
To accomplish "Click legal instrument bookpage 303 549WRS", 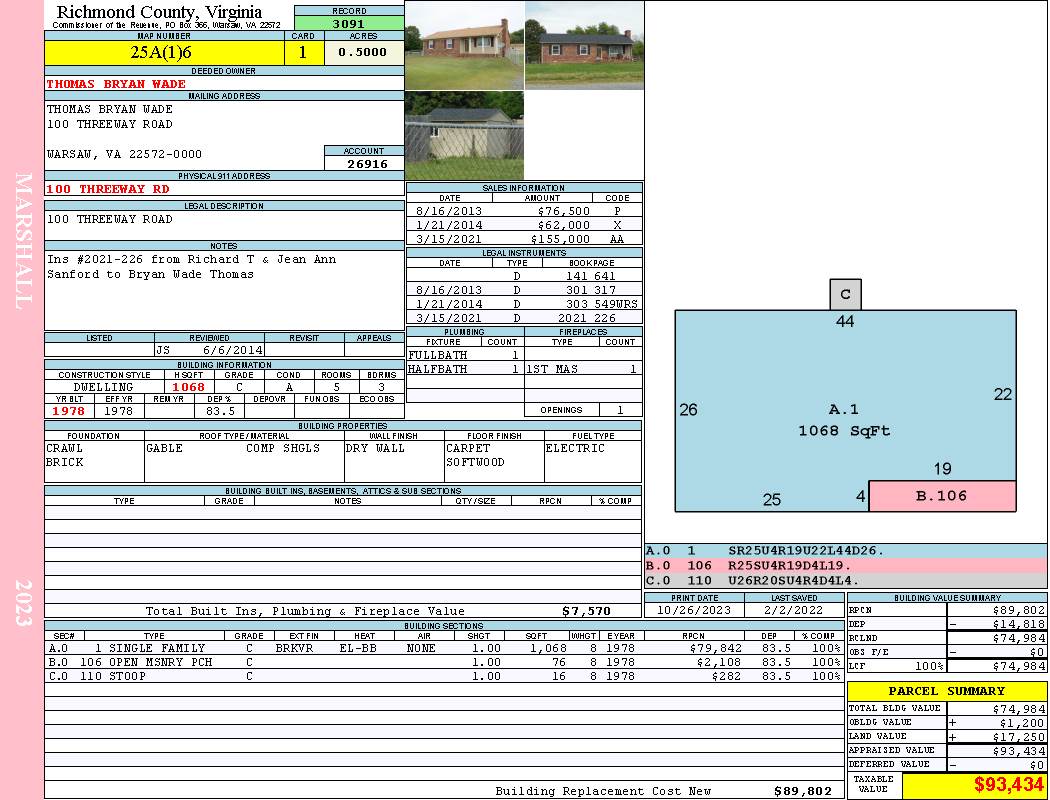I will pyautogui.click(x=601, y=304).
